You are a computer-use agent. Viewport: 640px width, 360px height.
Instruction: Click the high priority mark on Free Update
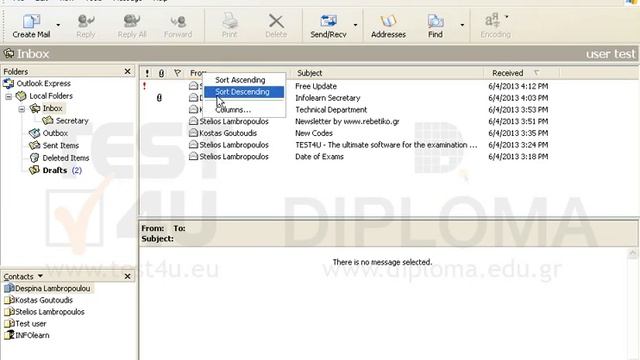[x=144, y=86]
